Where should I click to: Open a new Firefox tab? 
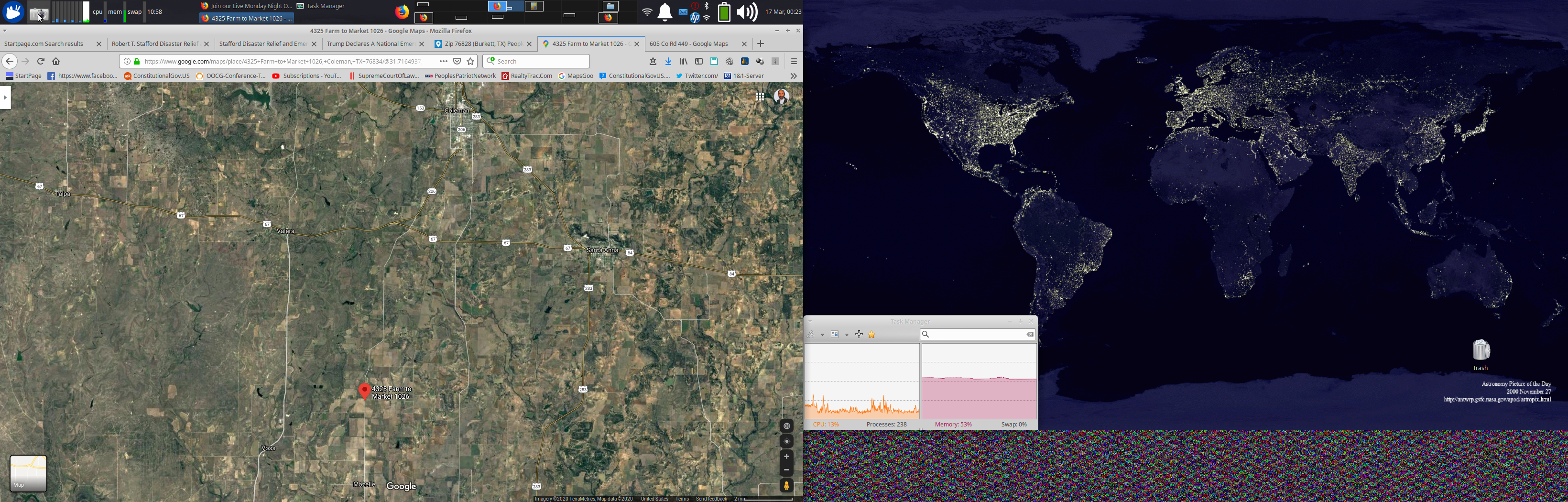point(760,44)
